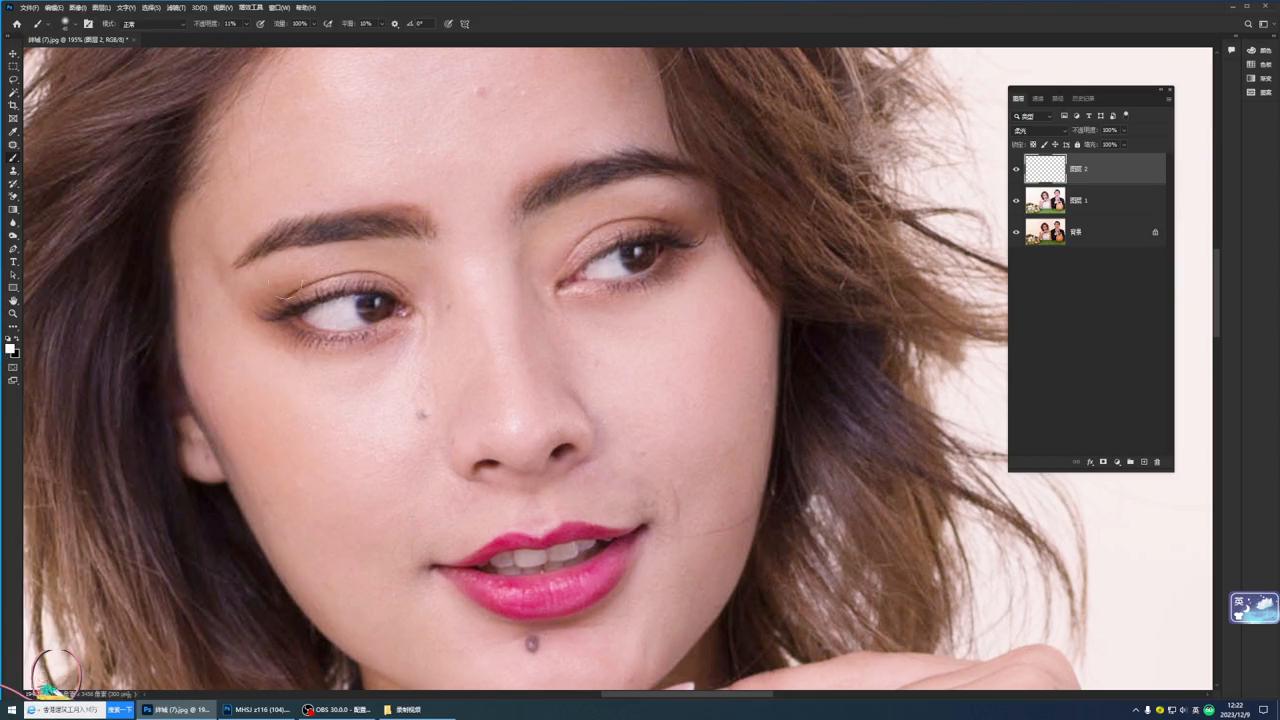Create a new layer
The image size is (1280, 720).
[x=1144, y=462]
